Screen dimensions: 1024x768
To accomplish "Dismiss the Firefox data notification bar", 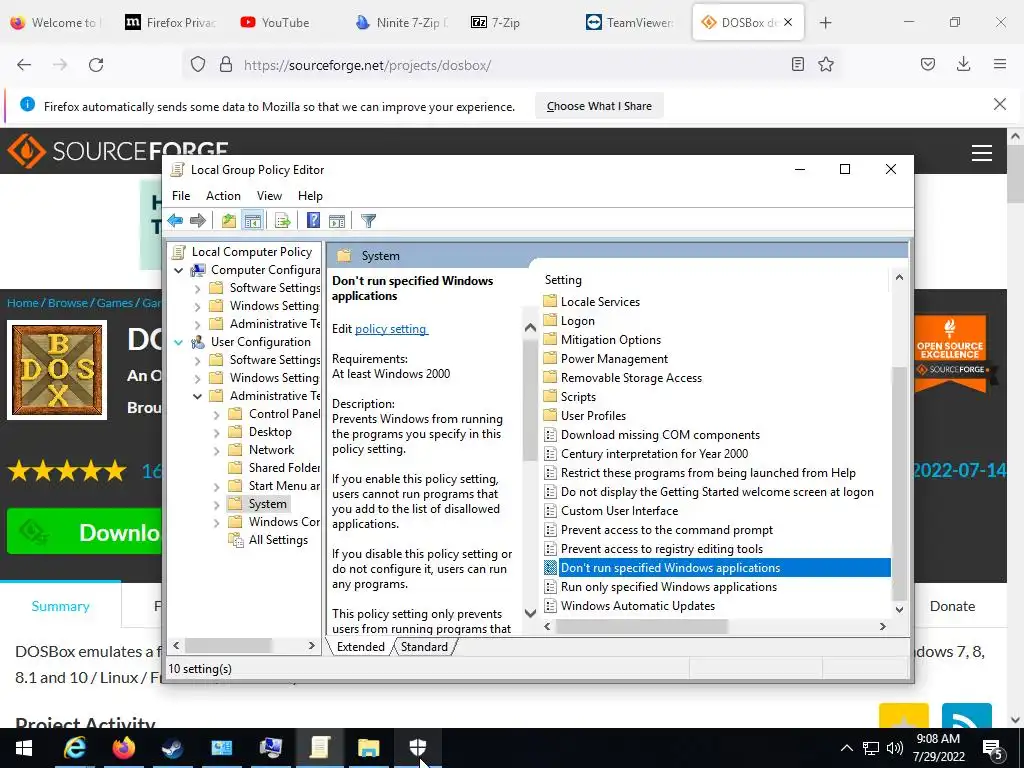I will tap(999, 104).
